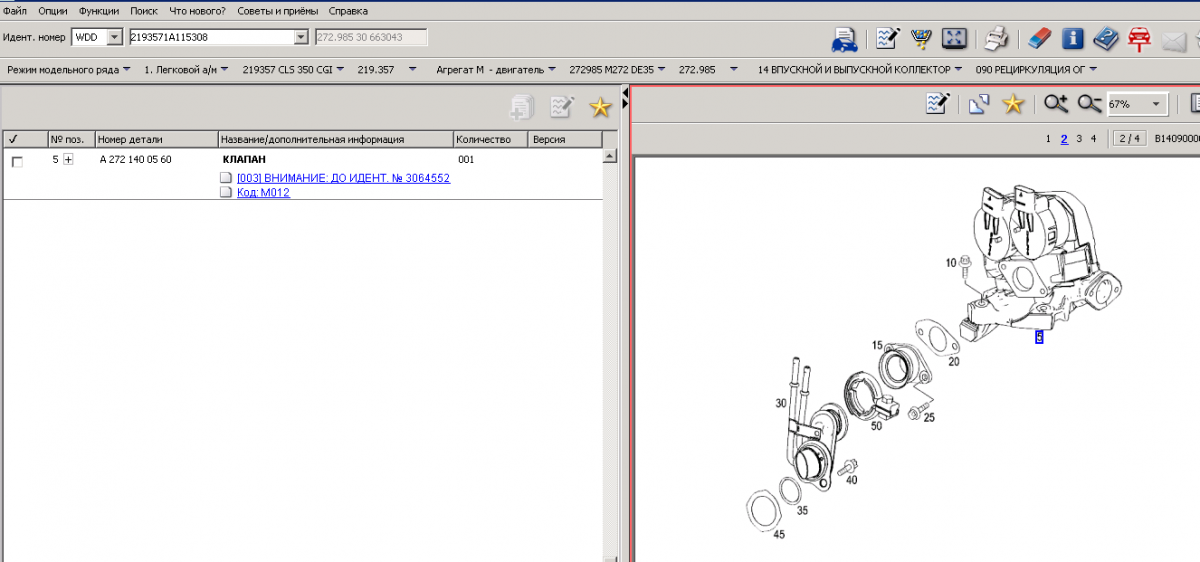Go to diagram page 3
The height and width of the screenshot is (562, 1200).
tap(1079, 139)
